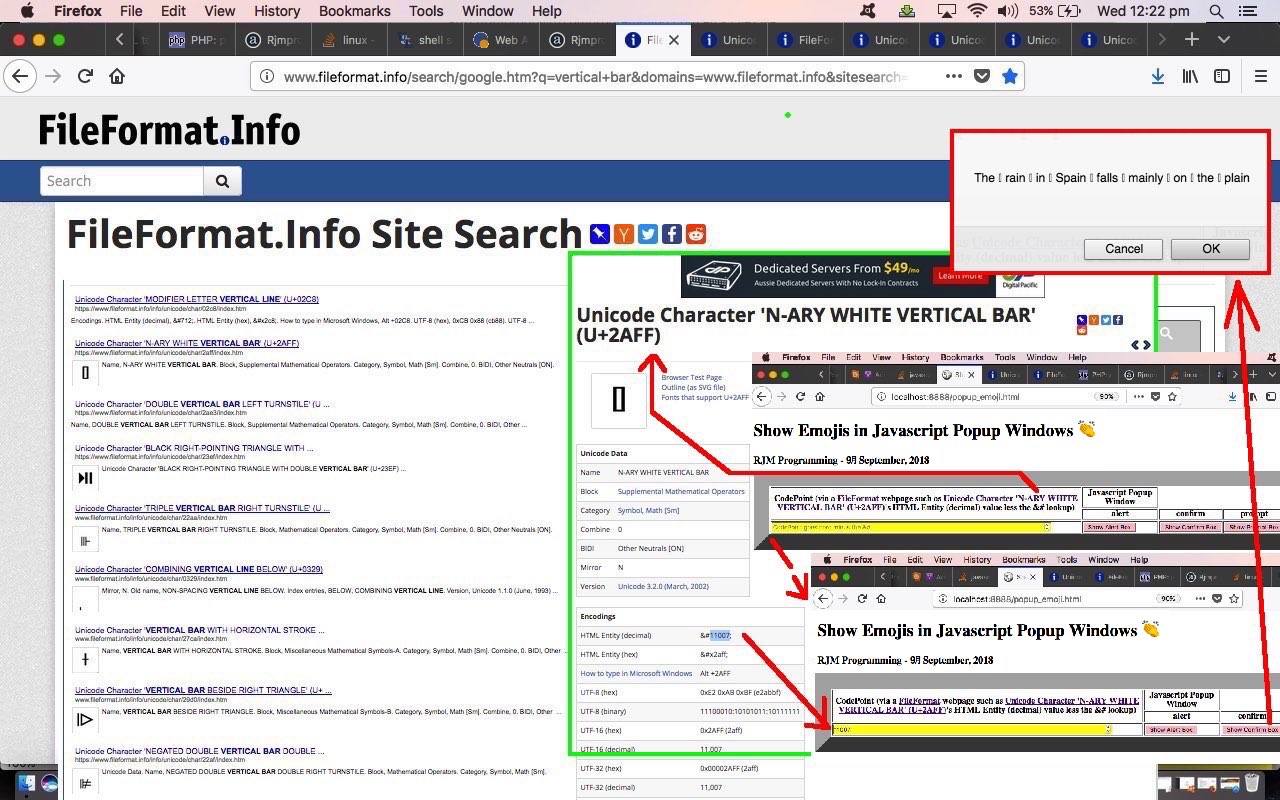The image size is (1280, 800).
Task: Go to the Firefox home page
Action: (x=117, y=76)
